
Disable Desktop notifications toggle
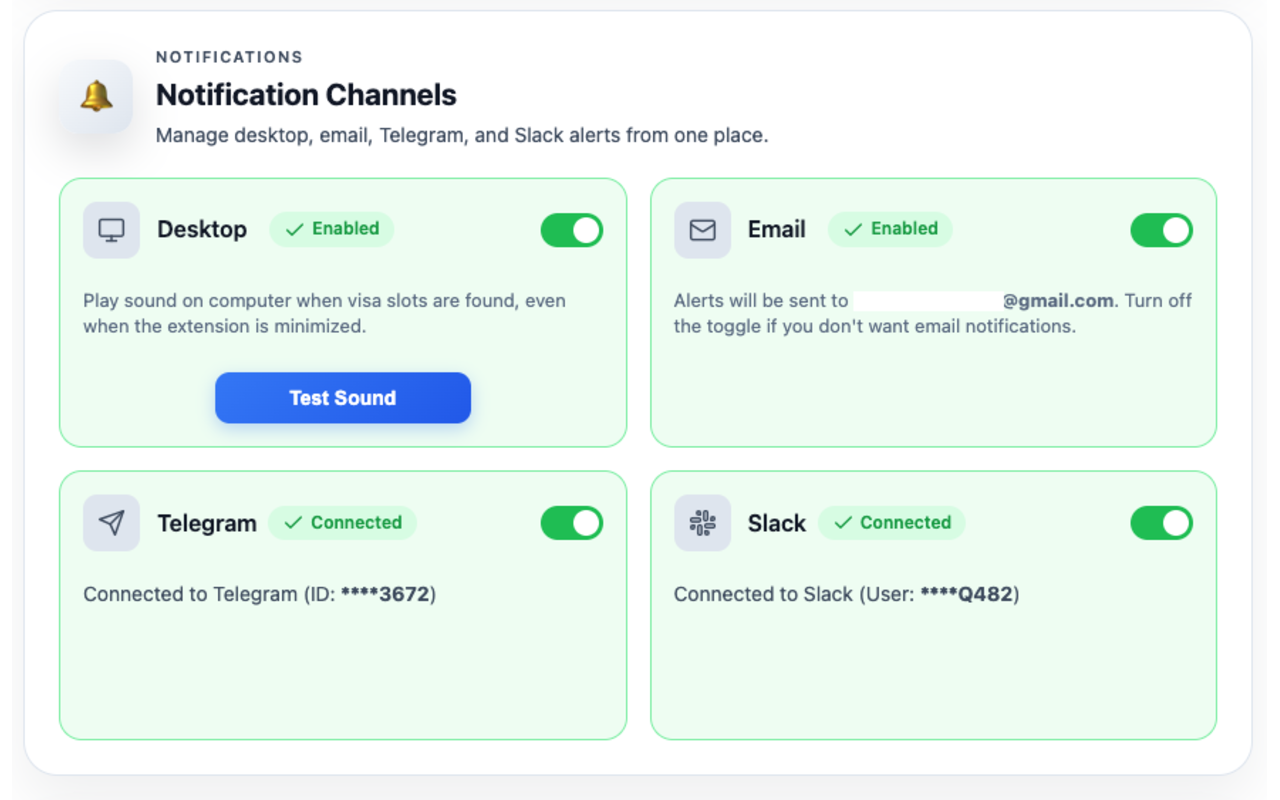pyautogui.click(x=571, y=230)
